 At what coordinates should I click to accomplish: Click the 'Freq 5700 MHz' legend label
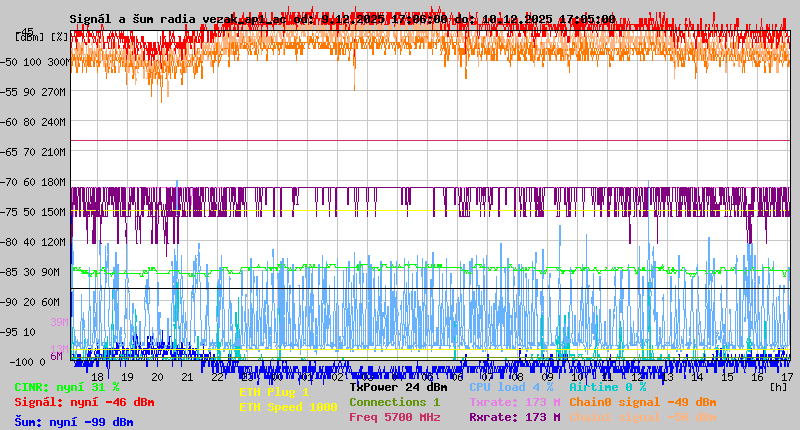[x=394, y=417]
